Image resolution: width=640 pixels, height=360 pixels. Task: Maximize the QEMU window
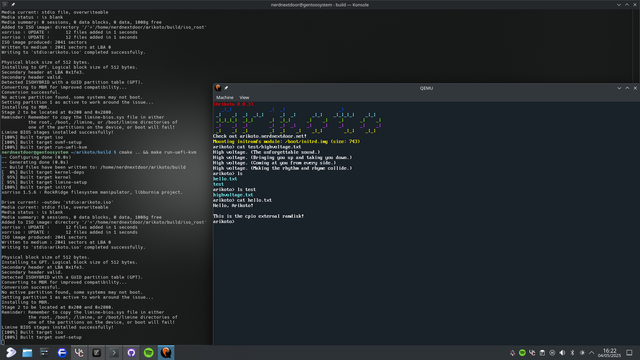coord(627,88)
